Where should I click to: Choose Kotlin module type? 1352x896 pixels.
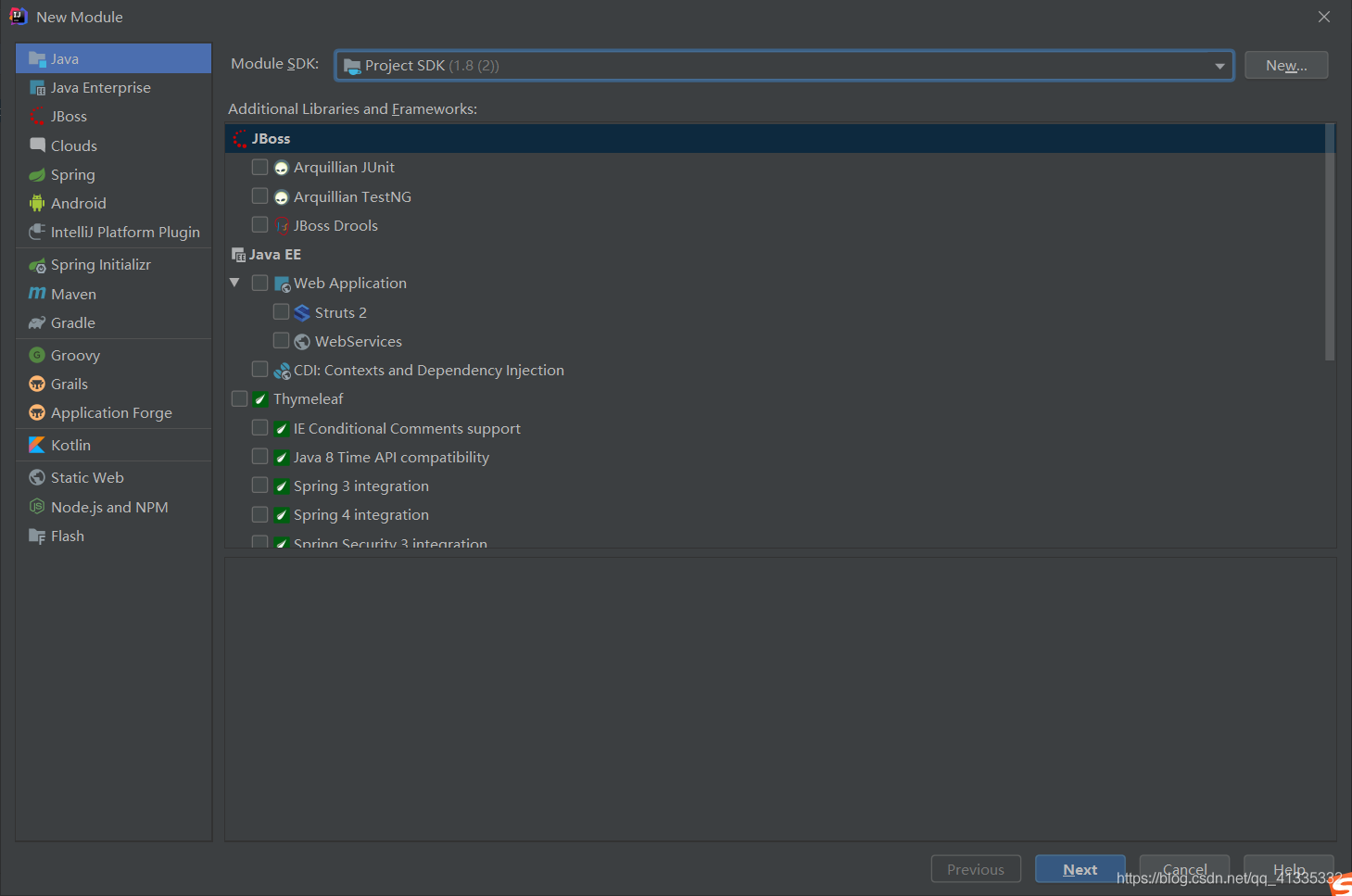tap(113, 445)
